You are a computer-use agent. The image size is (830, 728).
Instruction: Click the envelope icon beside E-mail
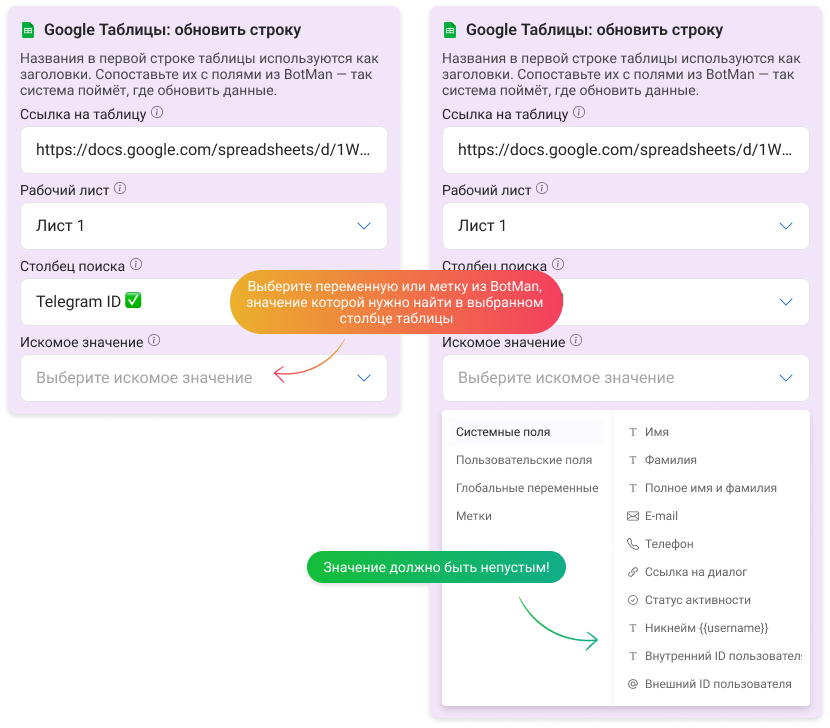pyautogui.click(x=633, y=516)
